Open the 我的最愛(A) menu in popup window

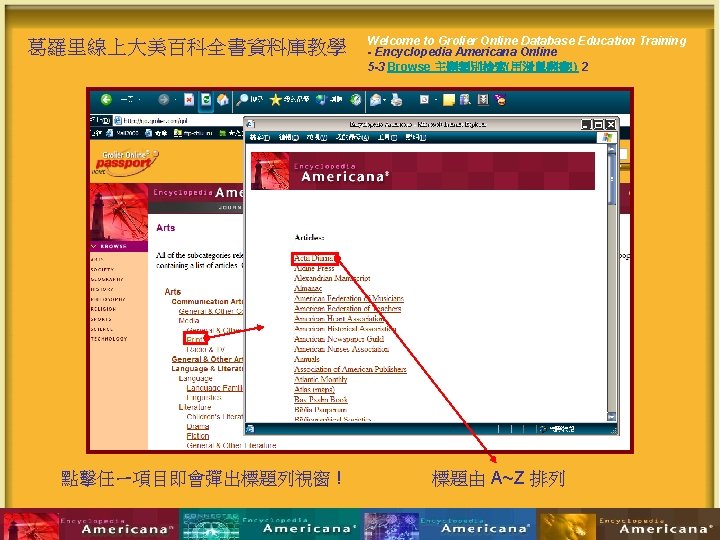pyautogui.click(x=352, y=137)
